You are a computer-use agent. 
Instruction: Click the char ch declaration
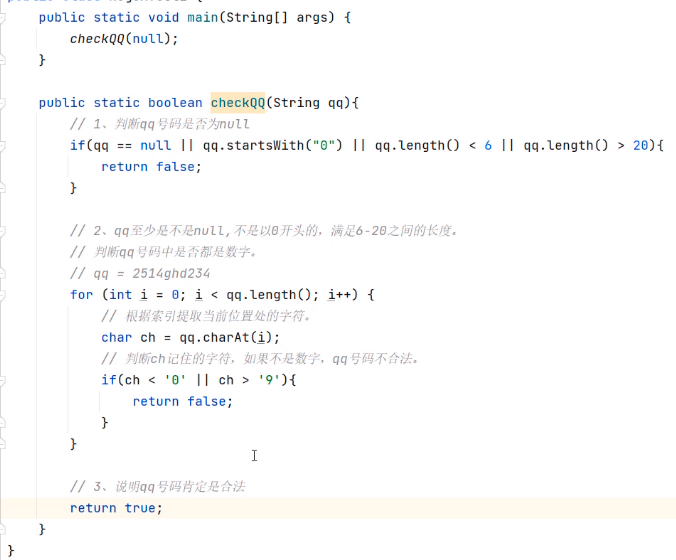pos(128,338)
